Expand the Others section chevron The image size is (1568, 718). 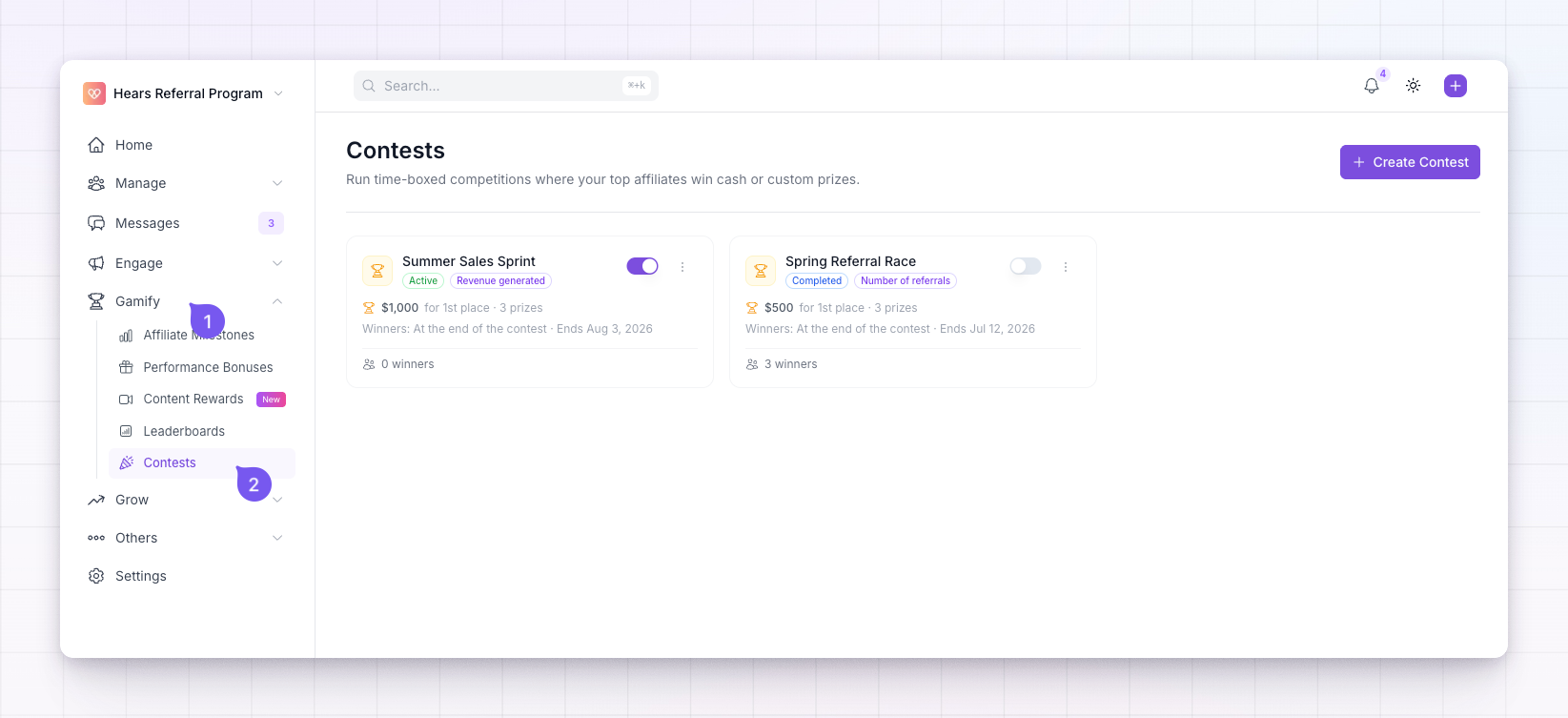click(277, 538)
